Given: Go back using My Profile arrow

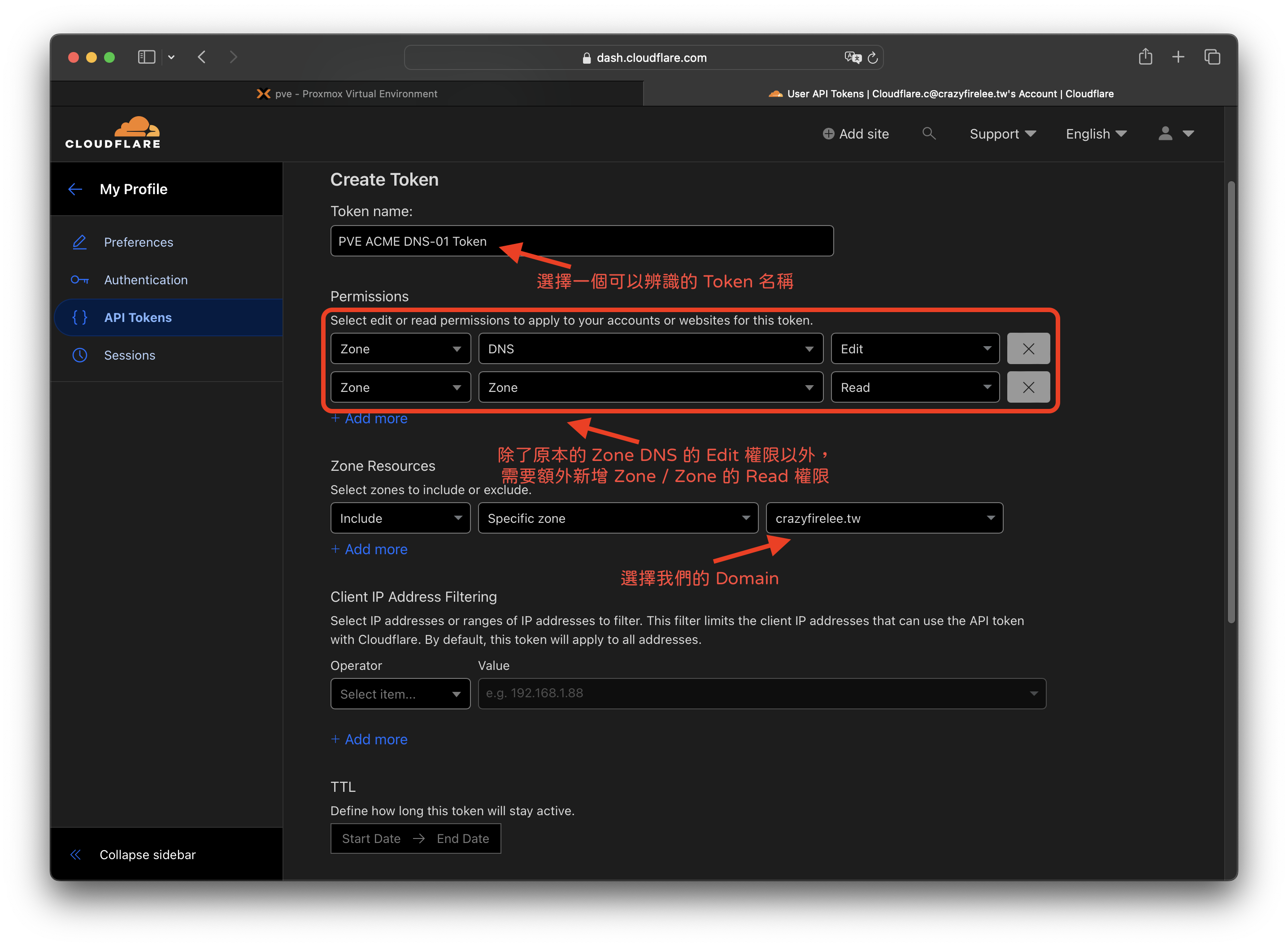Looking at the screenshot, I should point(75,189).
